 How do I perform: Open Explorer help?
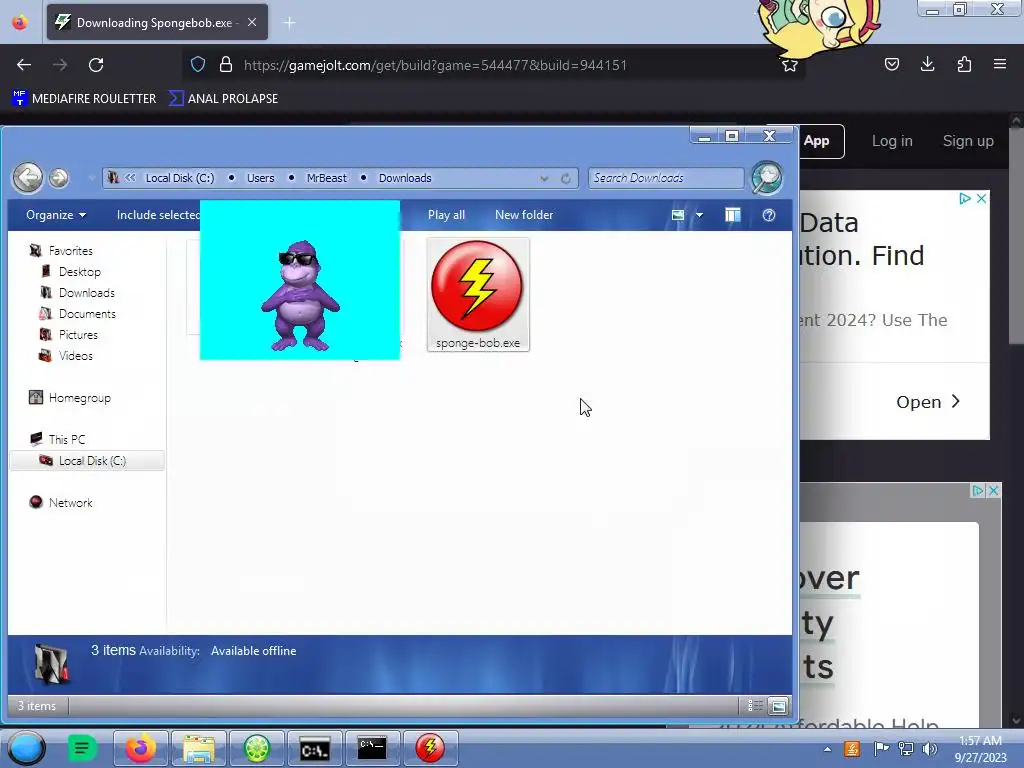click(x=769, y=215)
